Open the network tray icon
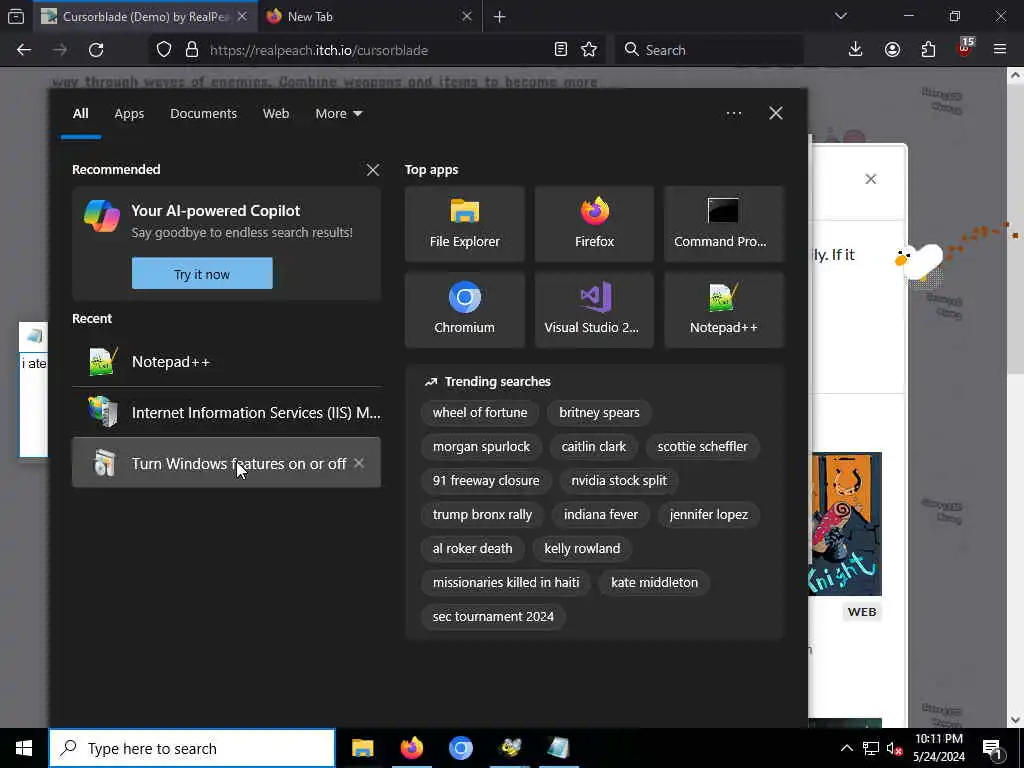Viewport: 1024px width, 768px height. pyautogui.click(x=871, y=748)
